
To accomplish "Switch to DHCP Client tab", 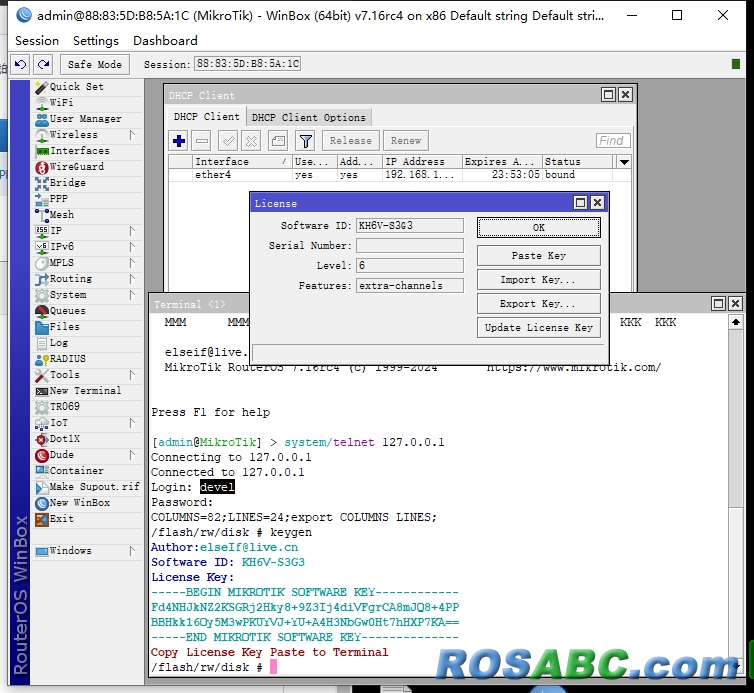I will (x=206, y=117).
